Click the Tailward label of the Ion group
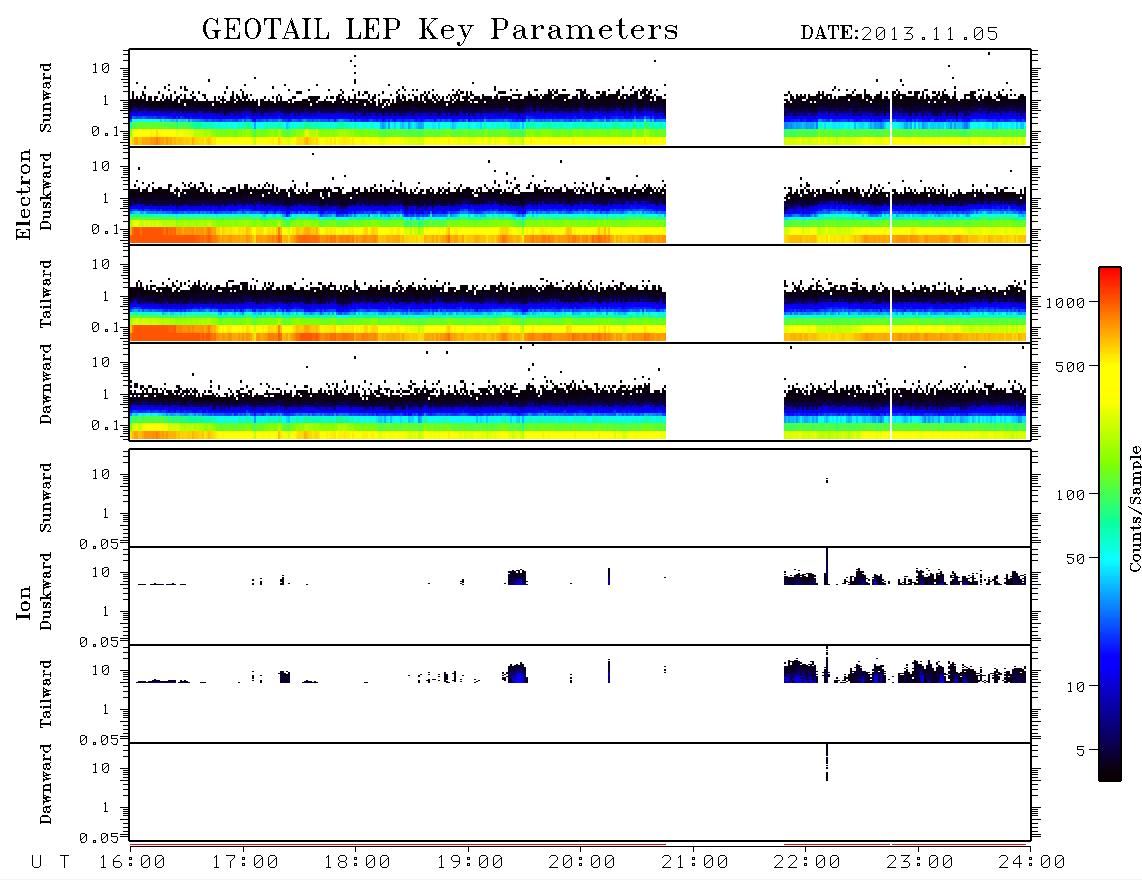 [x=46, y=694]
